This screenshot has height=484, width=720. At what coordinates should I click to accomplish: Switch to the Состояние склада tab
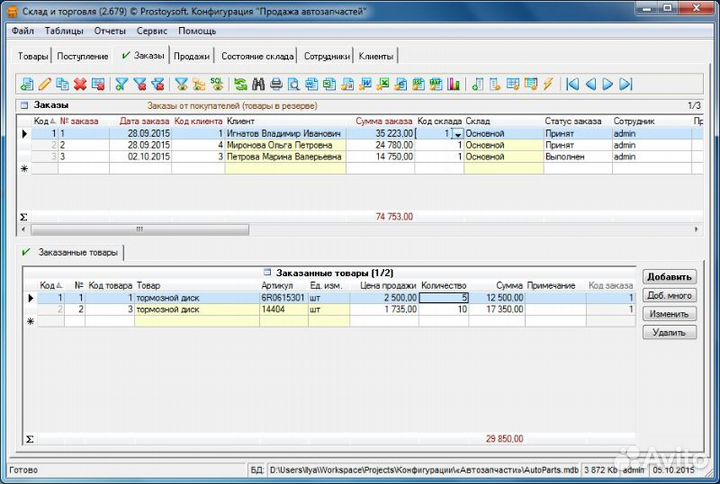click(x=257, y=56)
